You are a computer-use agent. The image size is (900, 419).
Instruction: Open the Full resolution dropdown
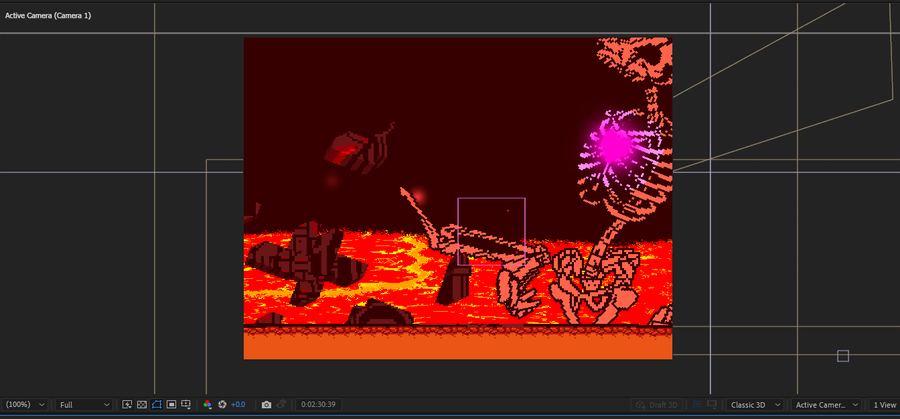click(84, 405)
